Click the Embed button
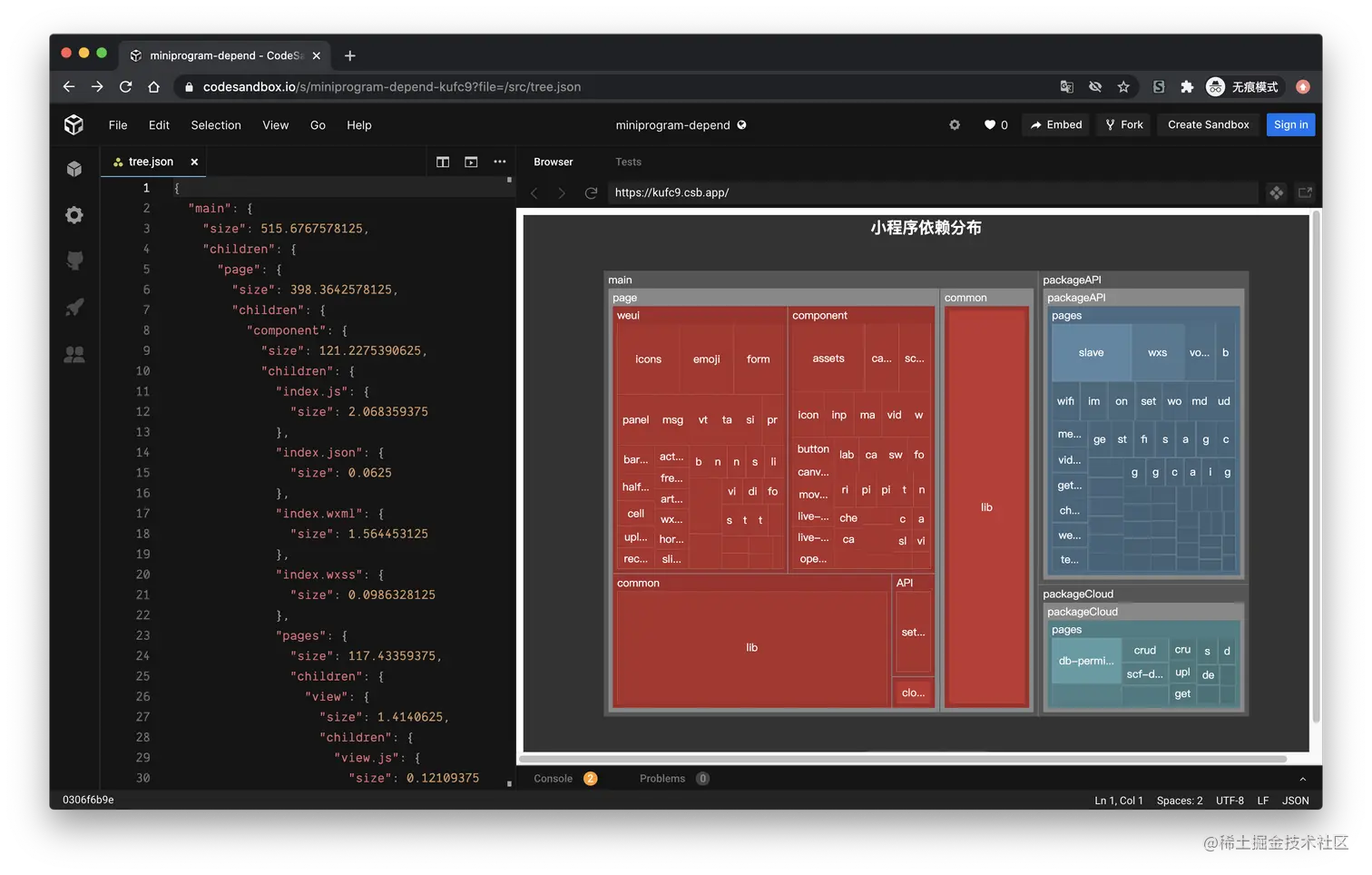This screenshot has width=1372, height=875. pos(1055,124)
